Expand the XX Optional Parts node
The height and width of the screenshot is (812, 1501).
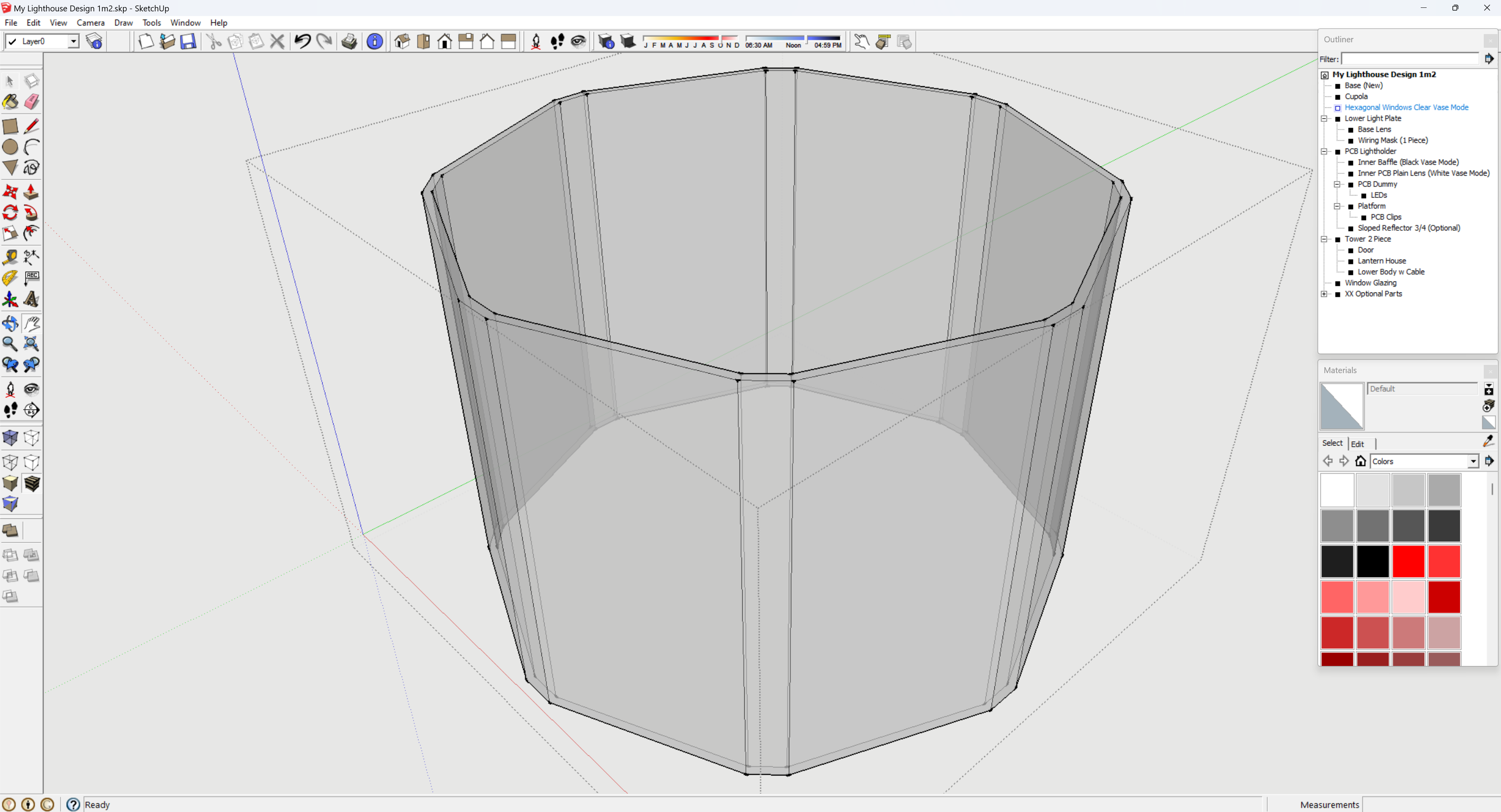click(x=1324, y=294)
